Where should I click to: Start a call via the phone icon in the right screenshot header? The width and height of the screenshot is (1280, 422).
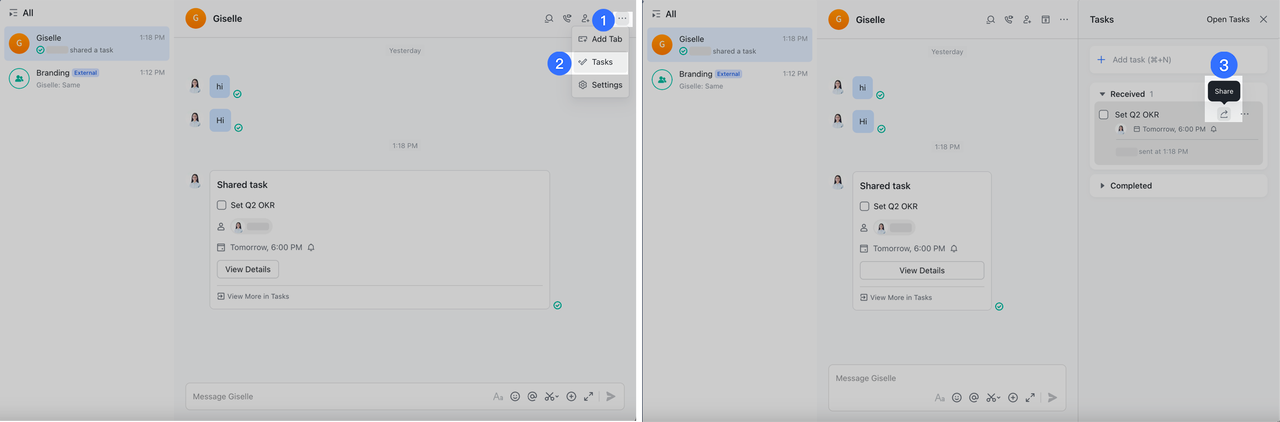coord(1009,19)
